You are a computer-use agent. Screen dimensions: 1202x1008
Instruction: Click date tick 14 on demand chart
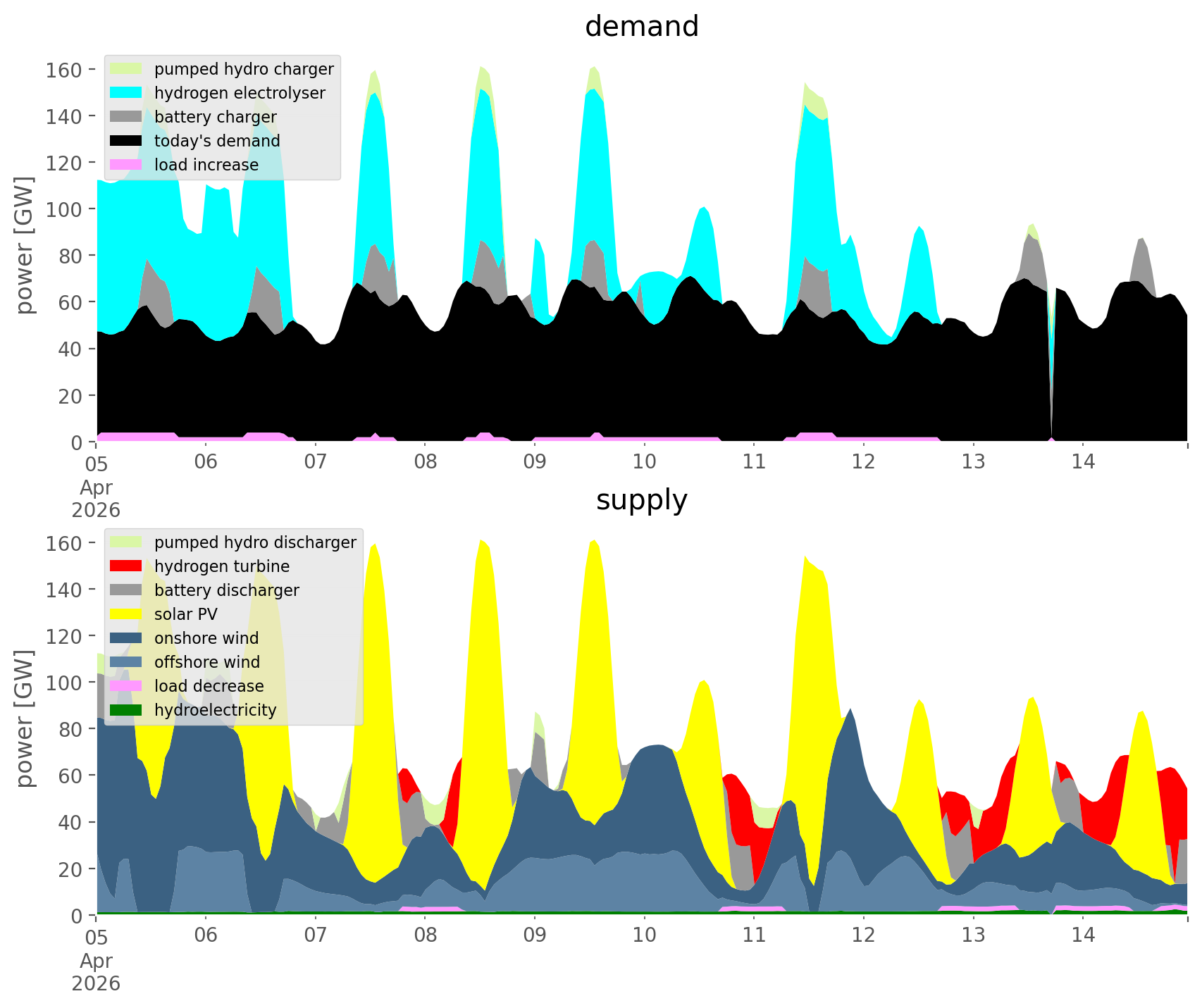pos(1083,463)
